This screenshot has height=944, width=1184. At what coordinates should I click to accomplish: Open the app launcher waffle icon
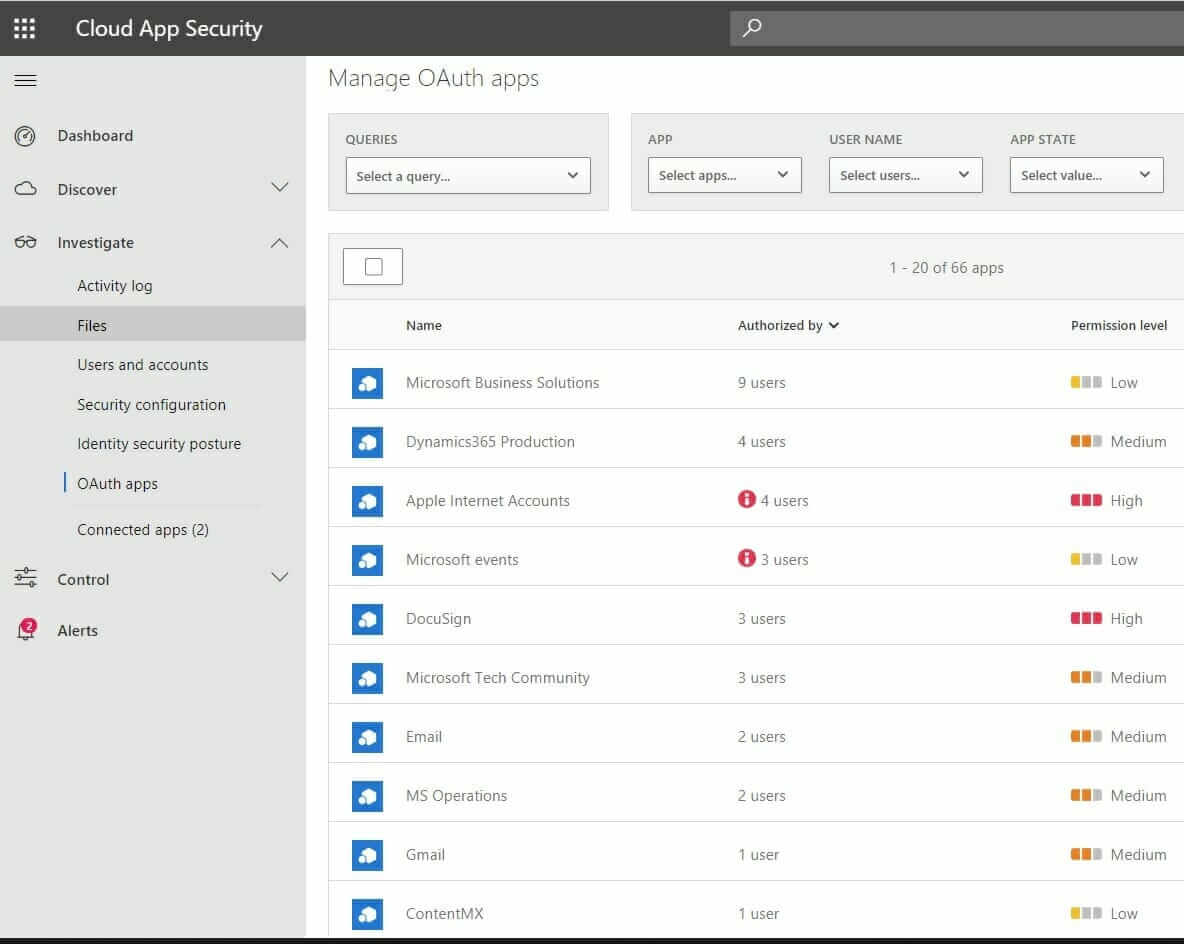pyautogui.click(x=24, y=28)
